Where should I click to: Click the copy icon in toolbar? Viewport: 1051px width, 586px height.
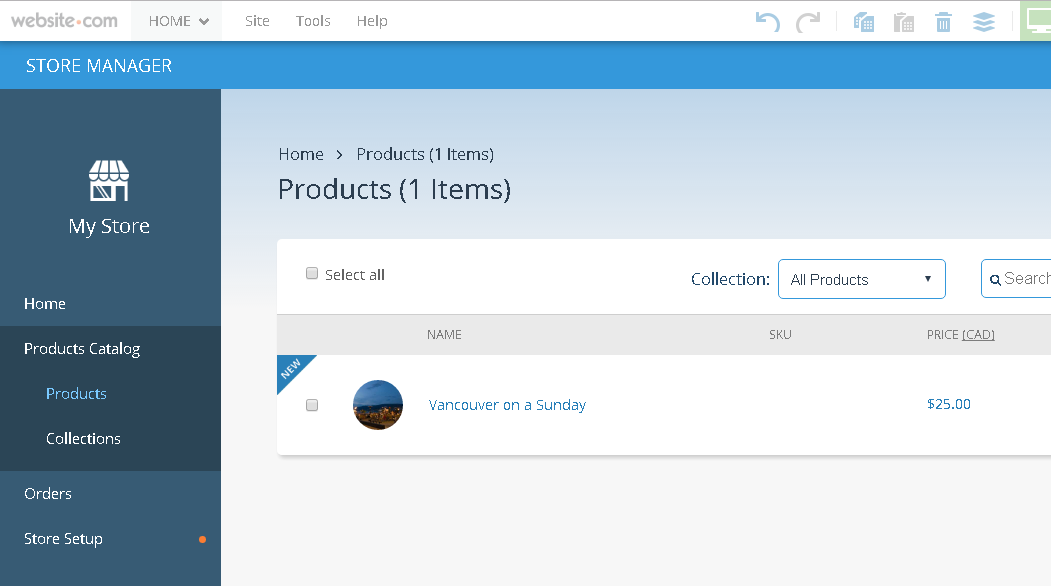tap(864, 21)
